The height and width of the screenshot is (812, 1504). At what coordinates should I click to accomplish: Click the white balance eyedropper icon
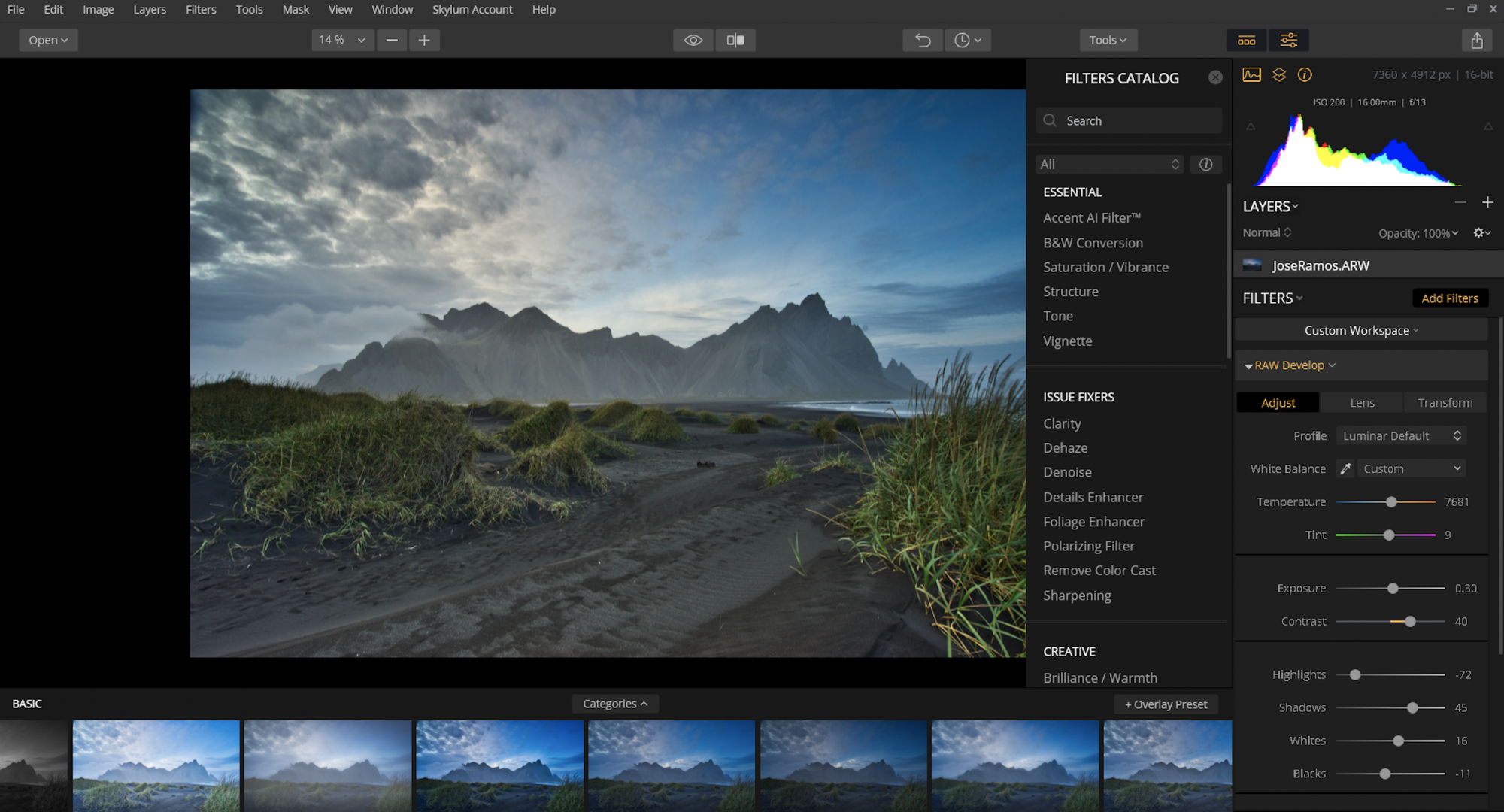(1345, 468)
